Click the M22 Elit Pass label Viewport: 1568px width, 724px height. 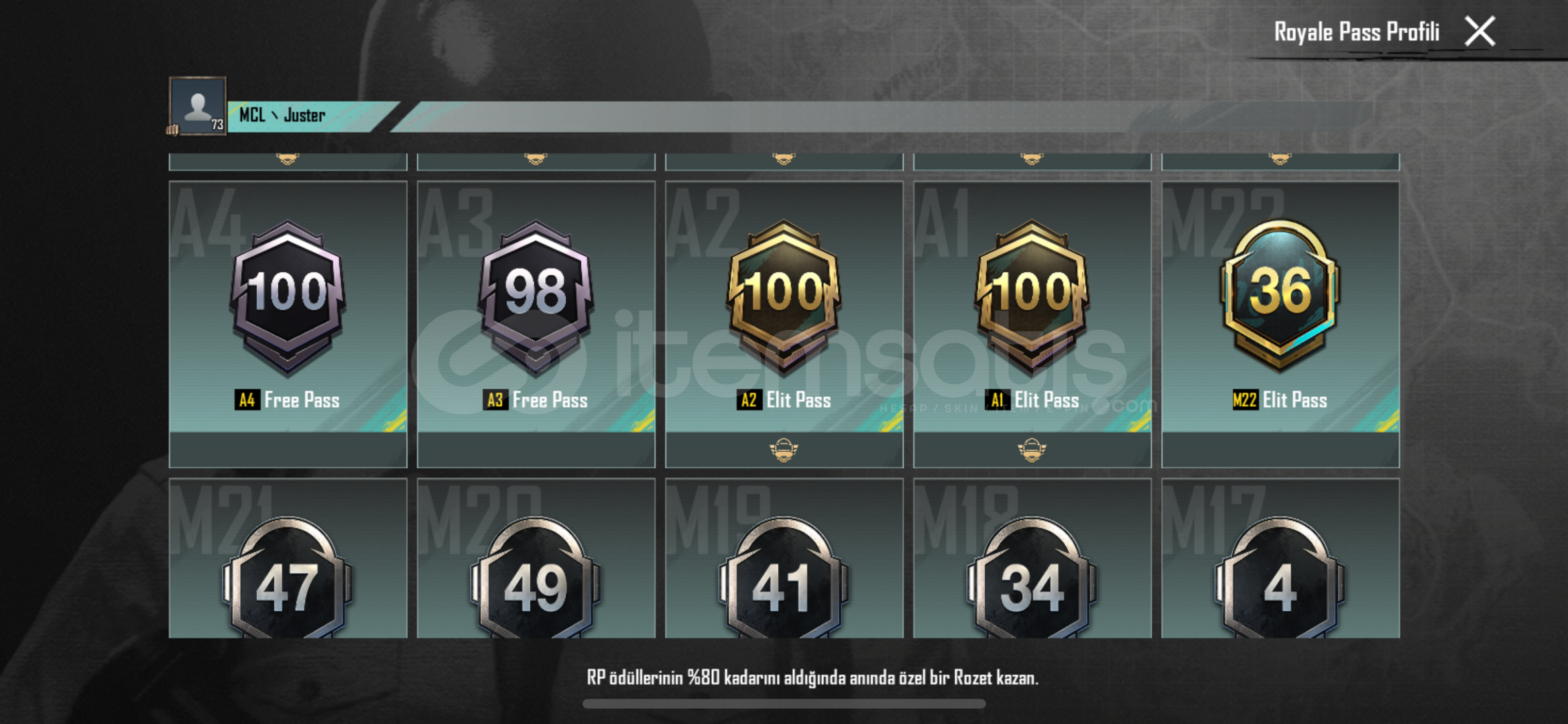pyautogui.click(x=1280, y=400)
